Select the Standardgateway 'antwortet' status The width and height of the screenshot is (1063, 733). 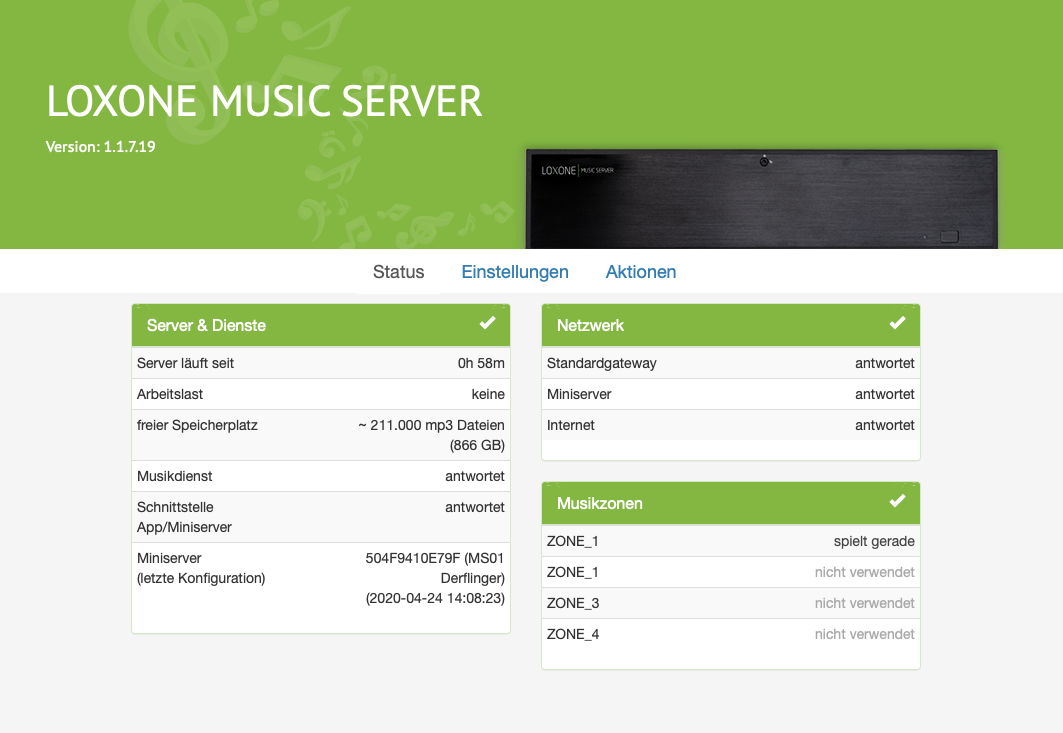[885, 363]
